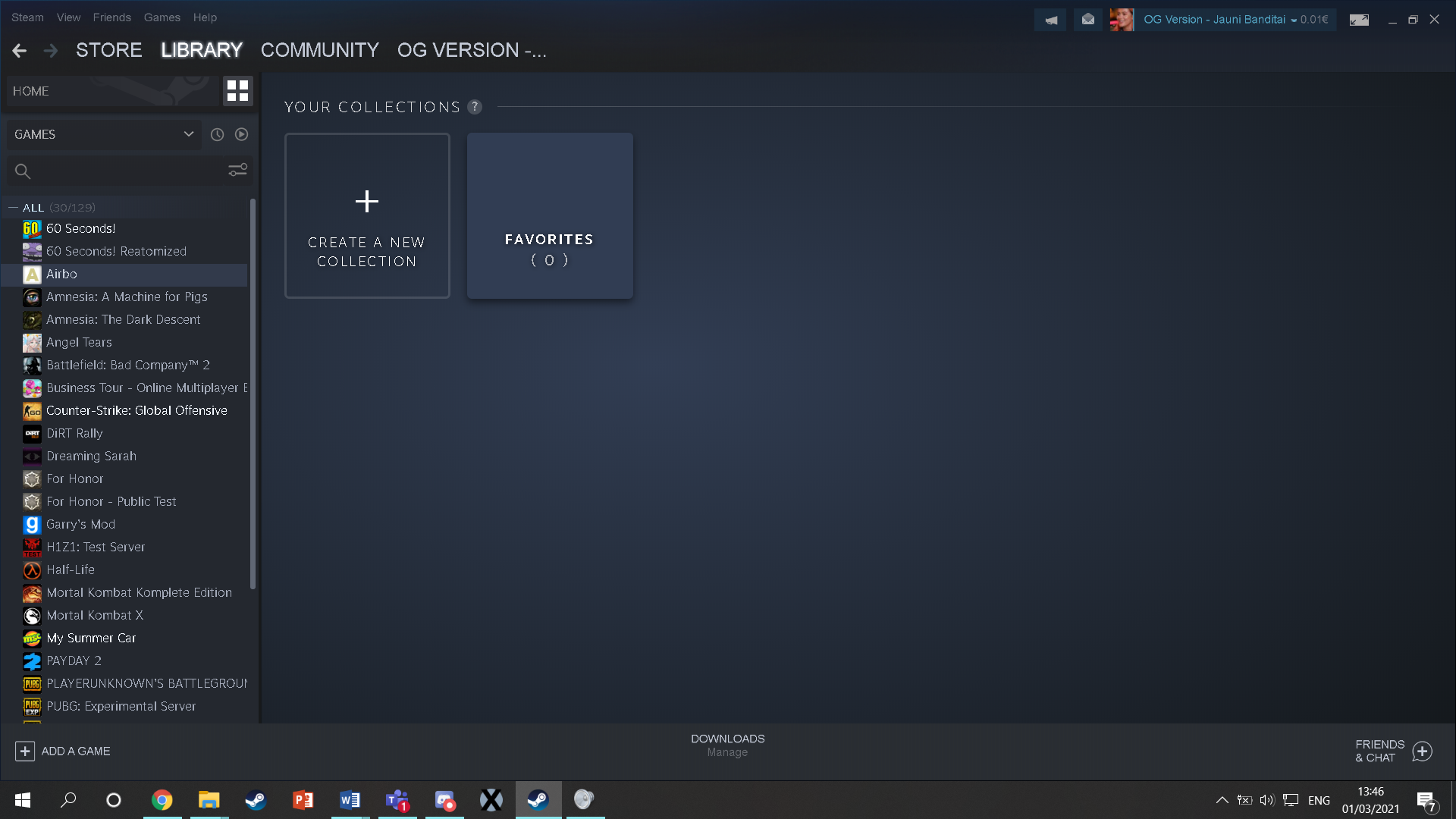Select the Half-Life icon
This screenshot has height=819, width=1456.
coord(32,570)
